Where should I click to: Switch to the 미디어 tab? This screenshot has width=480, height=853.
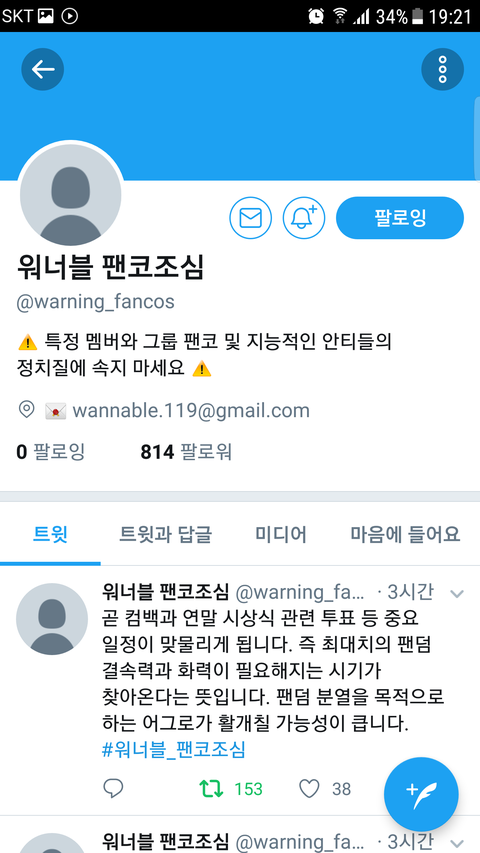click(x=281, y=535)
